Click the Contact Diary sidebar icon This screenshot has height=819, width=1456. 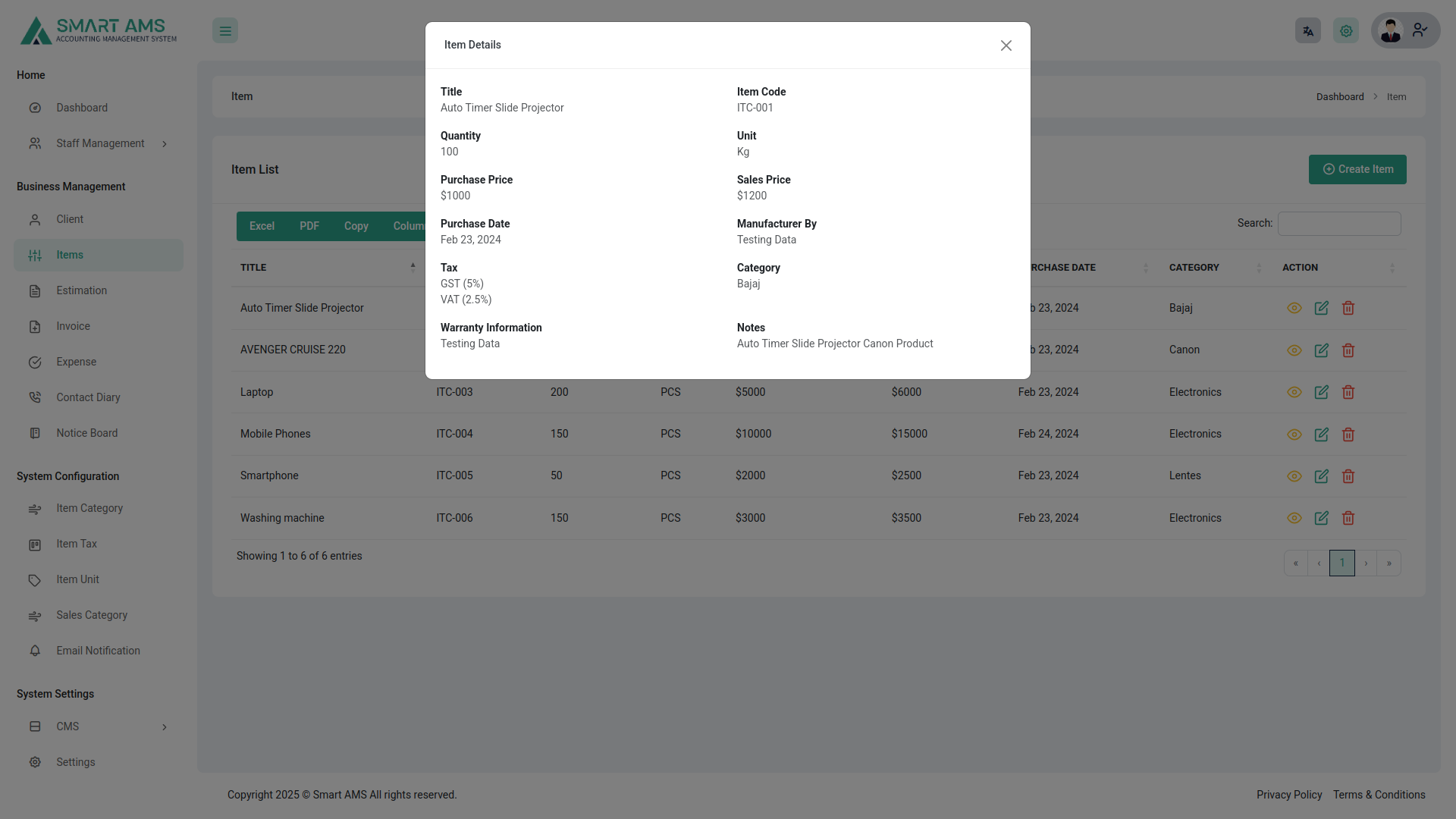(x=35, y=397)
